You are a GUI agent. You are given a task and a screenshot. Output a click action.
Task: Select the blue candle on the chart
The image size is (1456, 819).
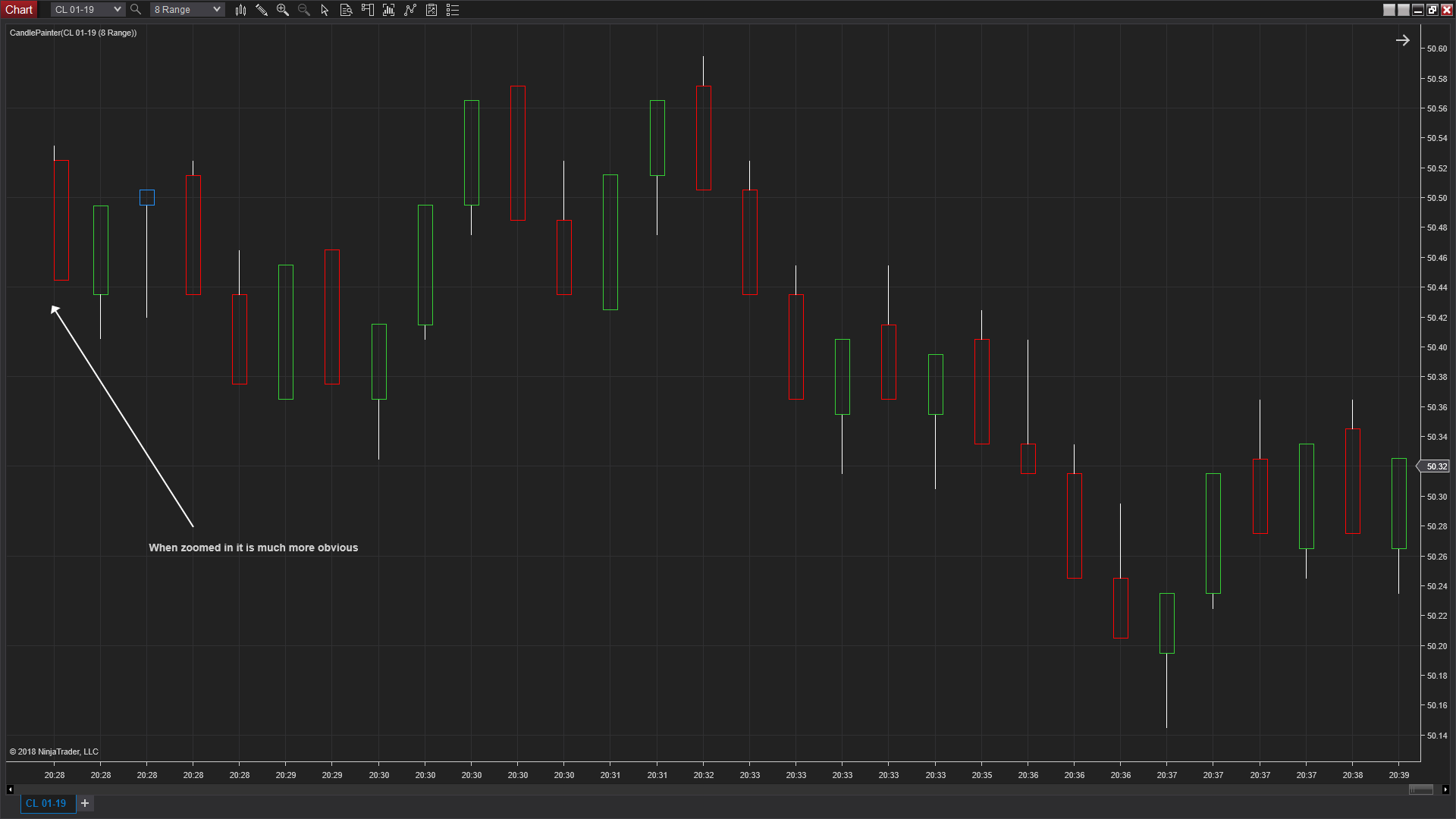[x=147, y=198]
